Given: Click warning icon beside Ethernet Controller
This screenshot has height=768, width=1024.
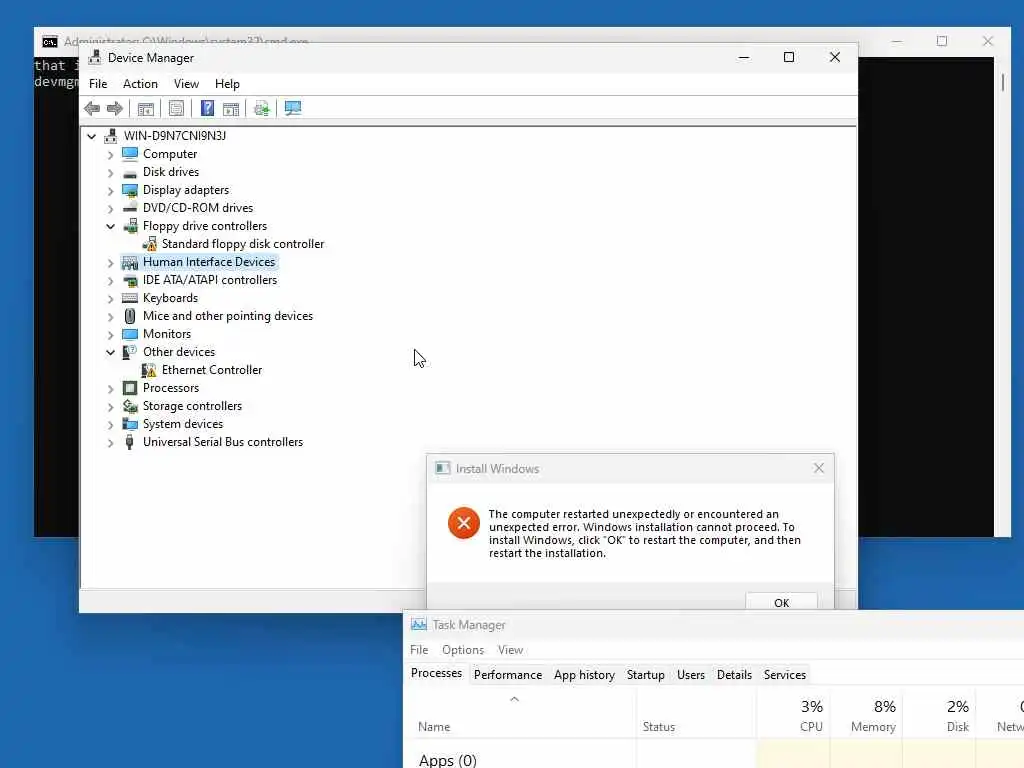Looking at the screenshot, I should (149, 370).
